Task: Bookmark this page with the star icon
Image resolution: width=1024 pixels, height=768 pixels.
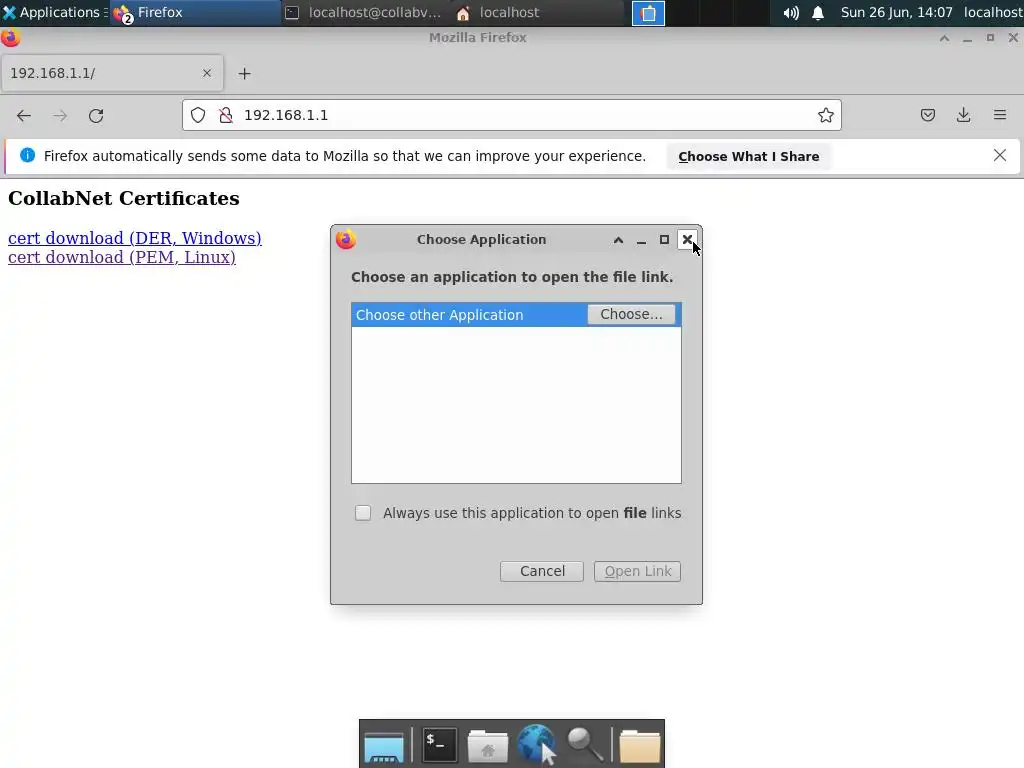Action: click(825, 116)
